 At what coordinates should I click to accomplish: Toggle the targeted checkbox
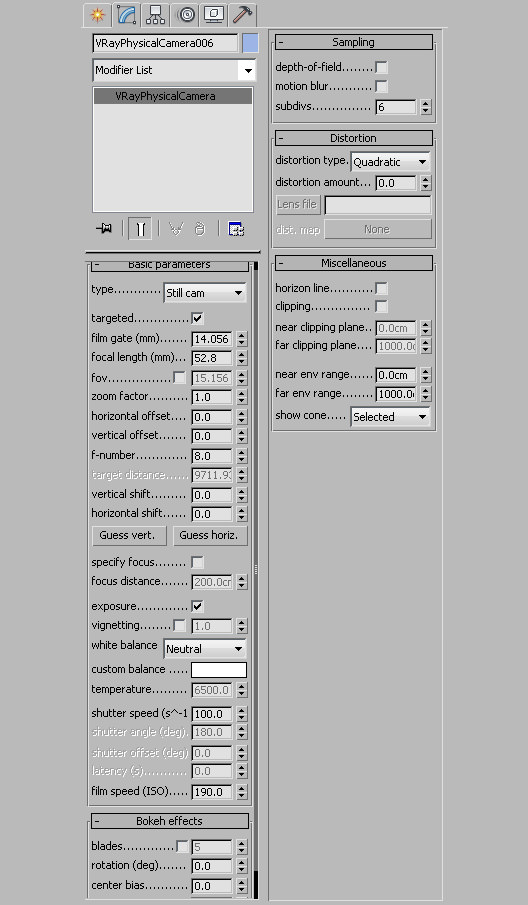pyautogui.click(x=197, y=319)
